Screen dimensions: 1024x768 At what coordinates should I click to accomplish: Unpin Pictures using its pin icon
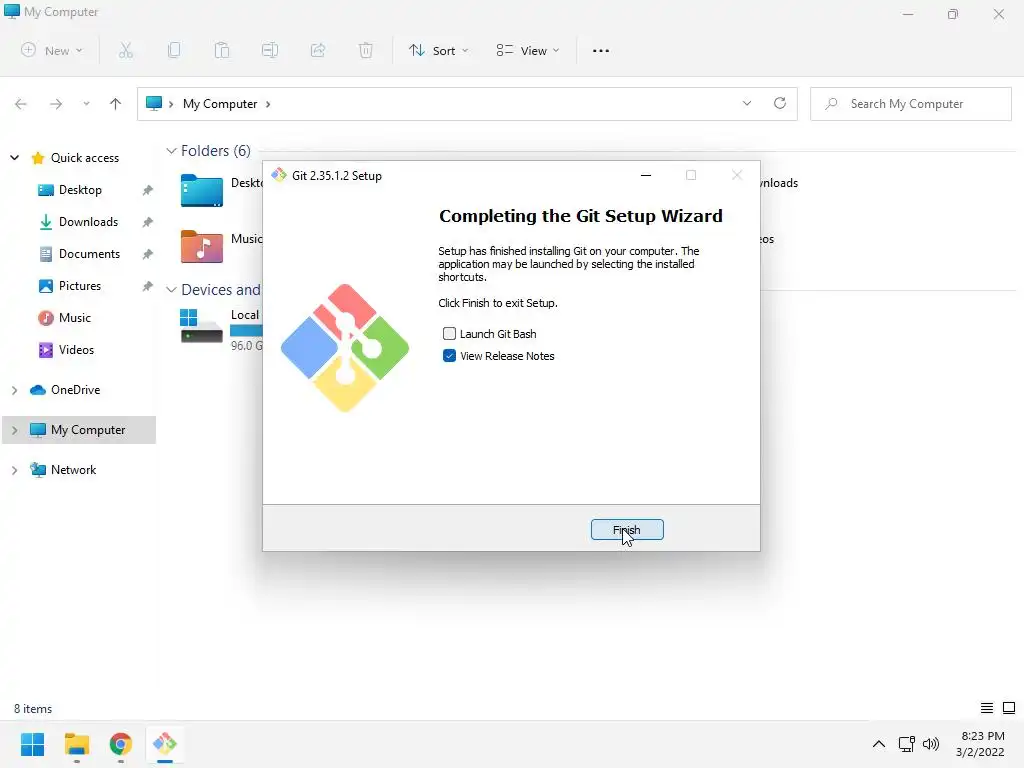(148, 285)
